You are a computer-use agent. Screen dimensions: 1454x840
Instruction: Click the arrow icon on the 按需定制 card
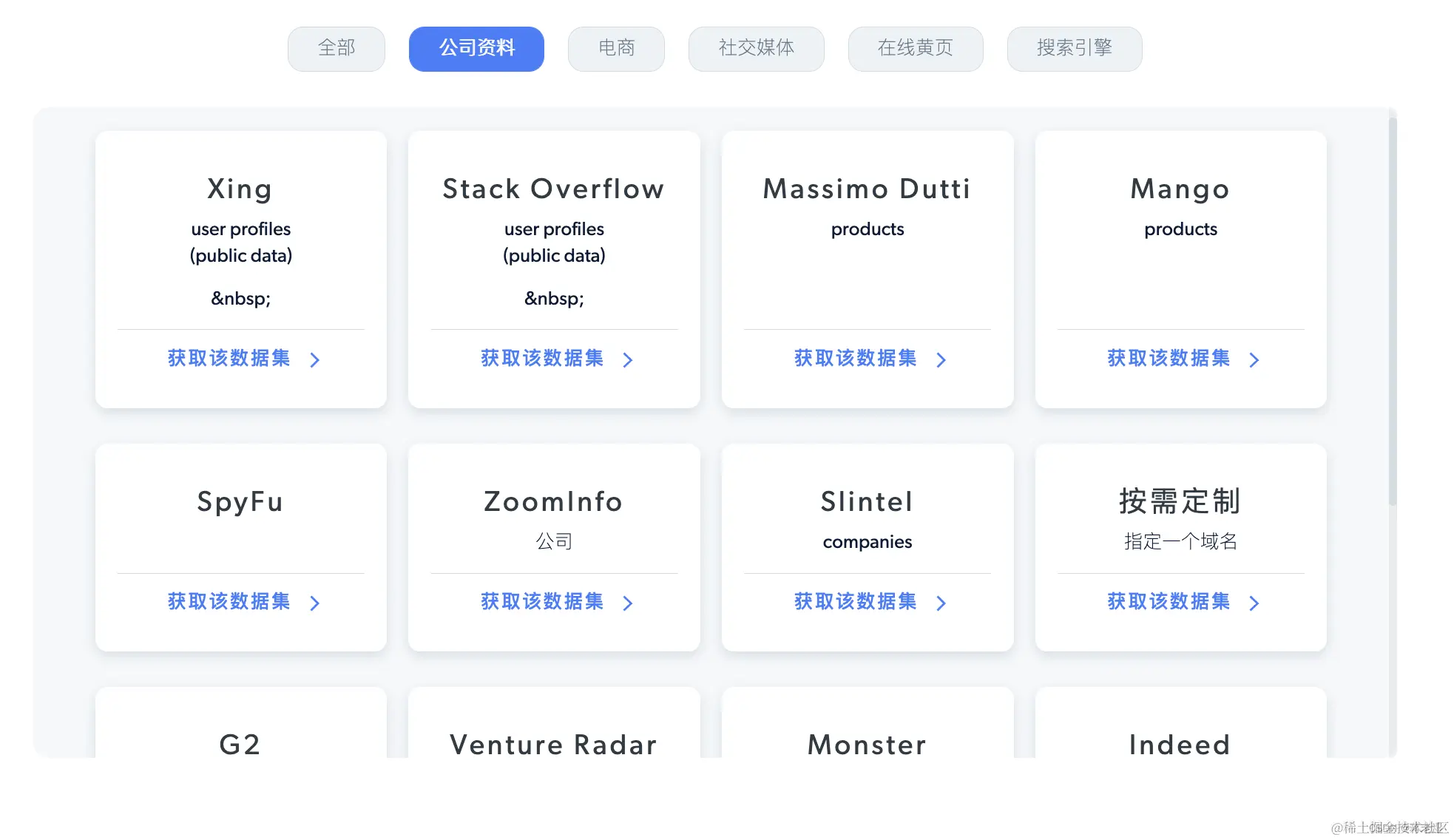pyautogui.click(x=1254, y=603)
